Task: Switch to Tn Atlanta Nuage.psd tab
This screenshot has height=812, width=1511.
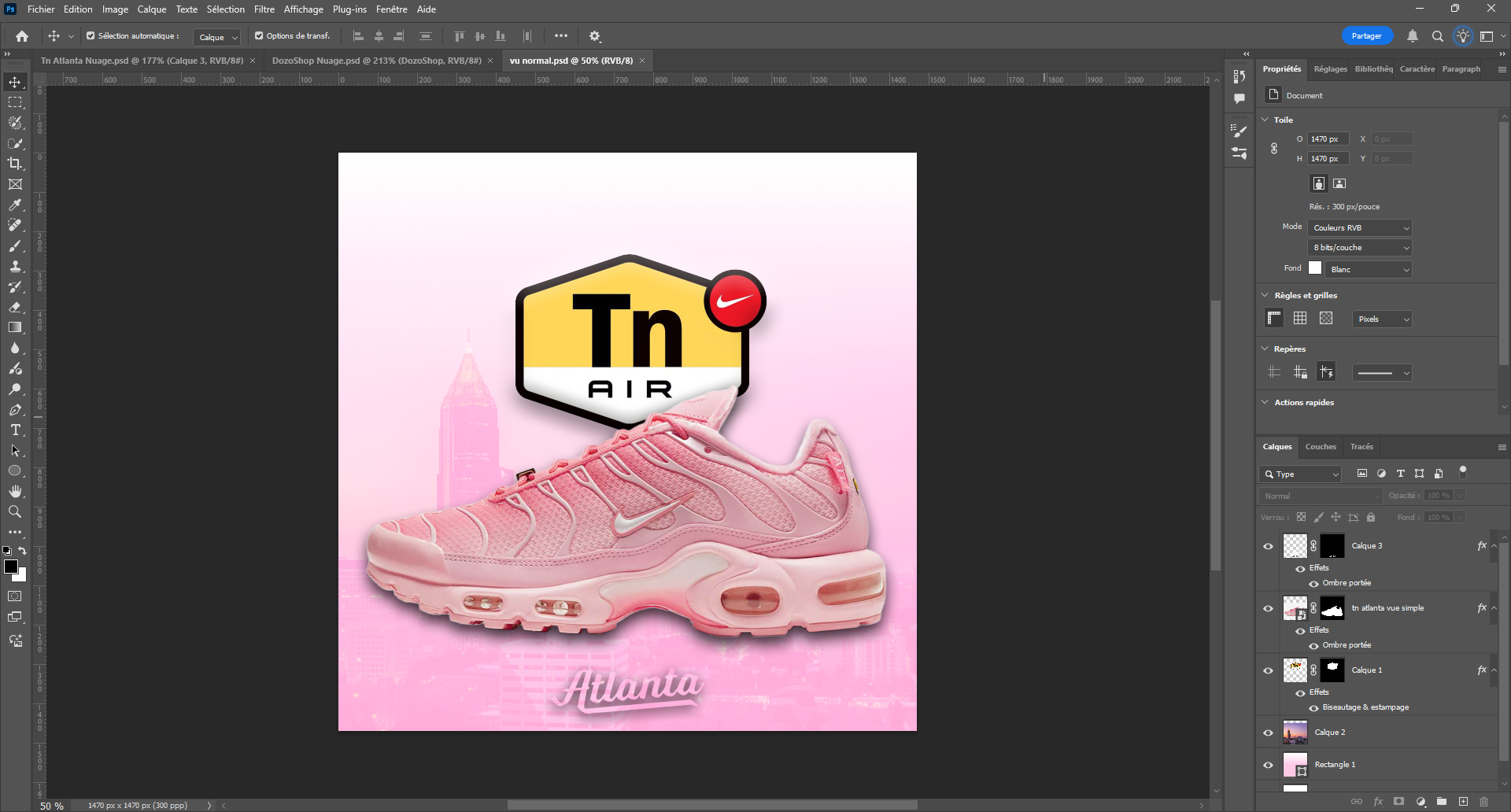Action: [142, 61]
